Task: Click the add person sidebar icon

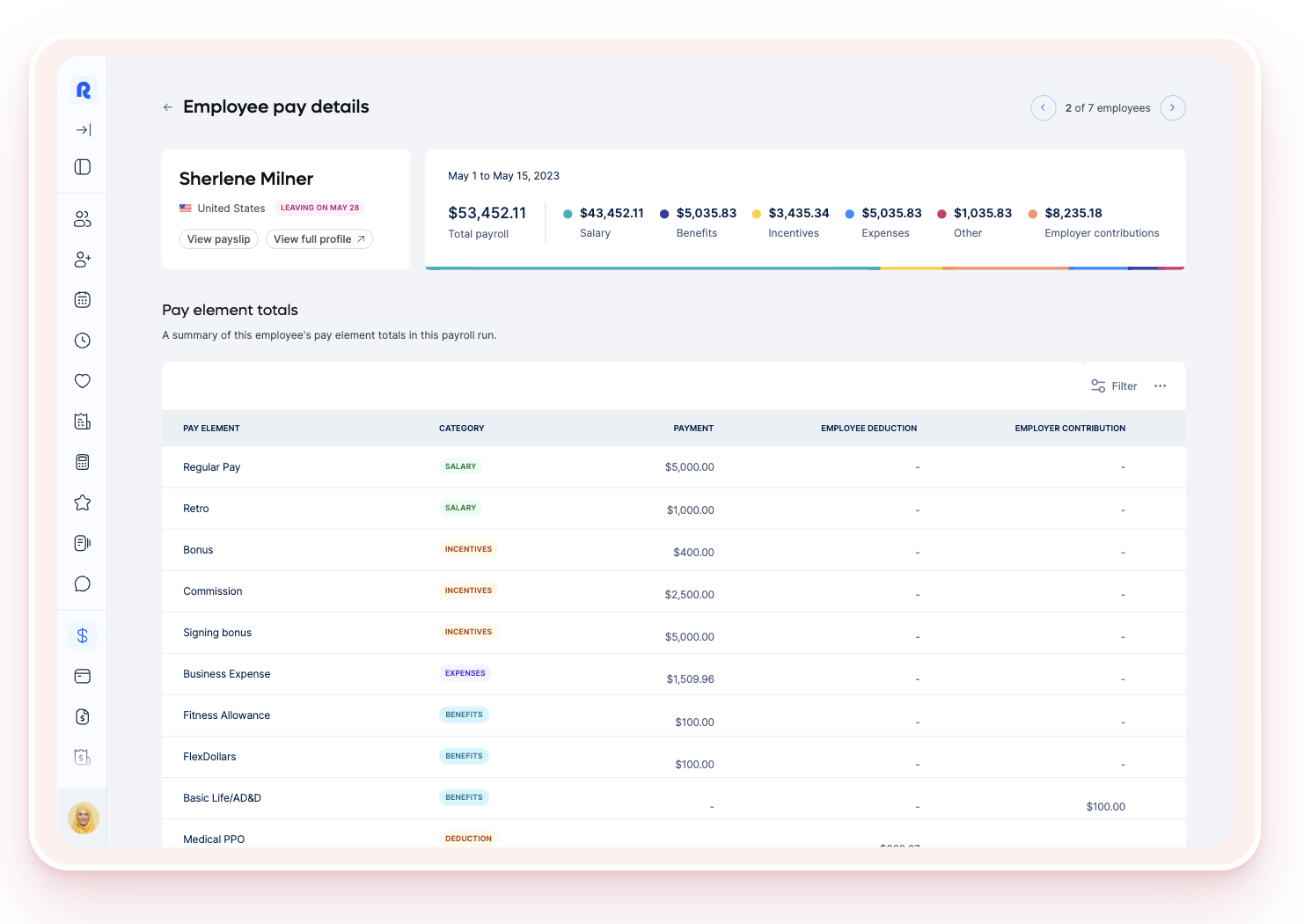Action: pos(83,260)
